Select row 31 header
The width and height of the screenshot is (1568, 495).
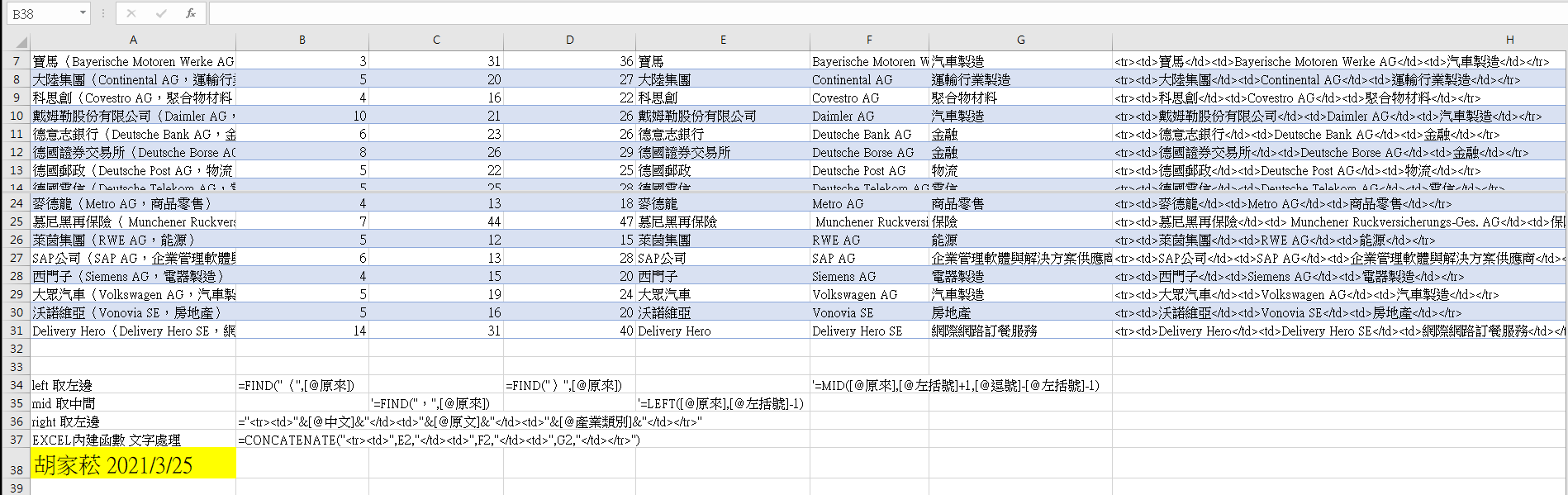17,331
